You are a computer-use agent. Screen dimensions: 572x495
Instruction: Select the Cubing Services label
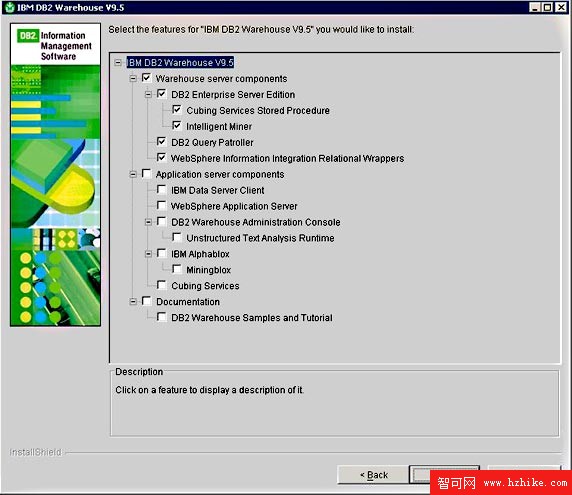point(205,286)
